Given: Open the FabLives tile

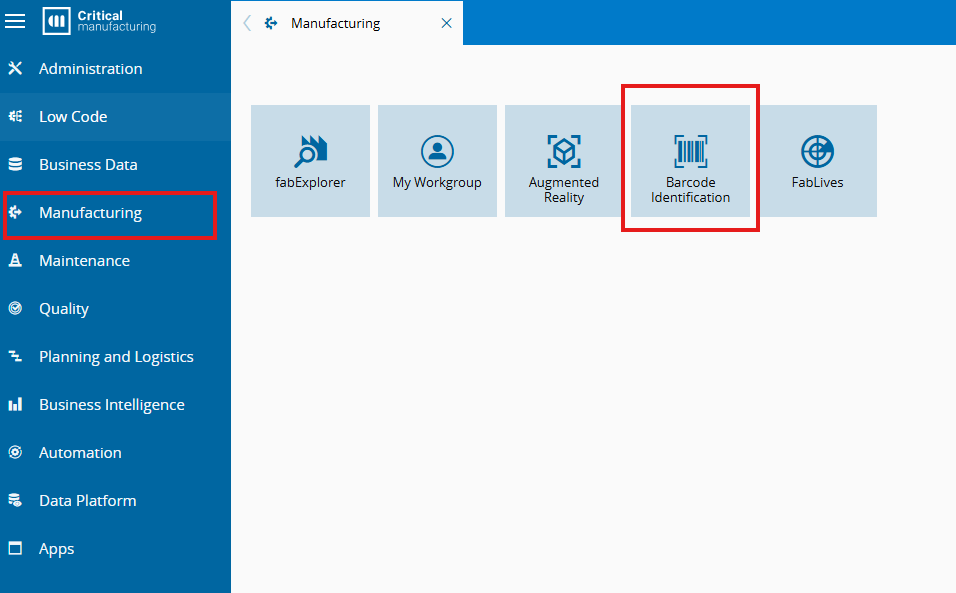Looking at the screenshot, I should point(818,161).
